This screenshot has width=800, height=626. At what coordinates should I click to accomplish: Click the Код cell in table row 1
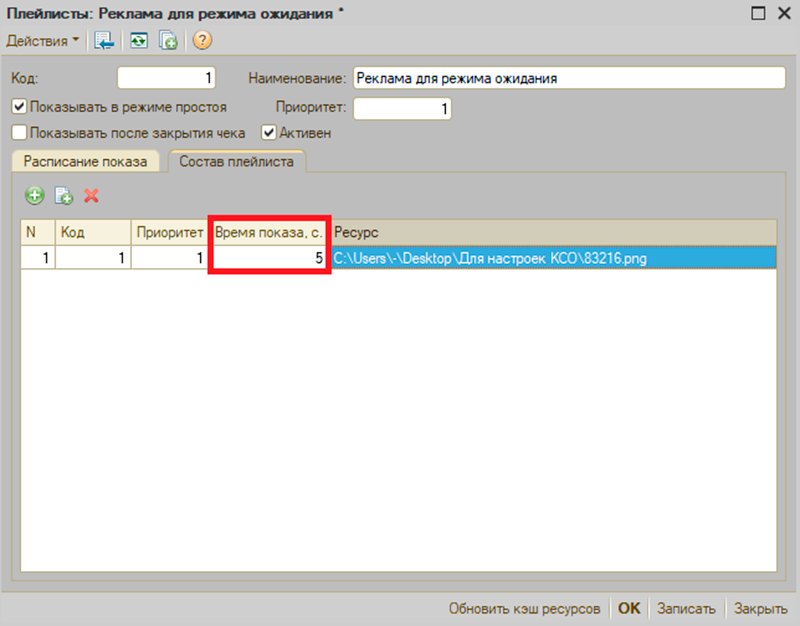pyautogui.click(x=93, y=258)
